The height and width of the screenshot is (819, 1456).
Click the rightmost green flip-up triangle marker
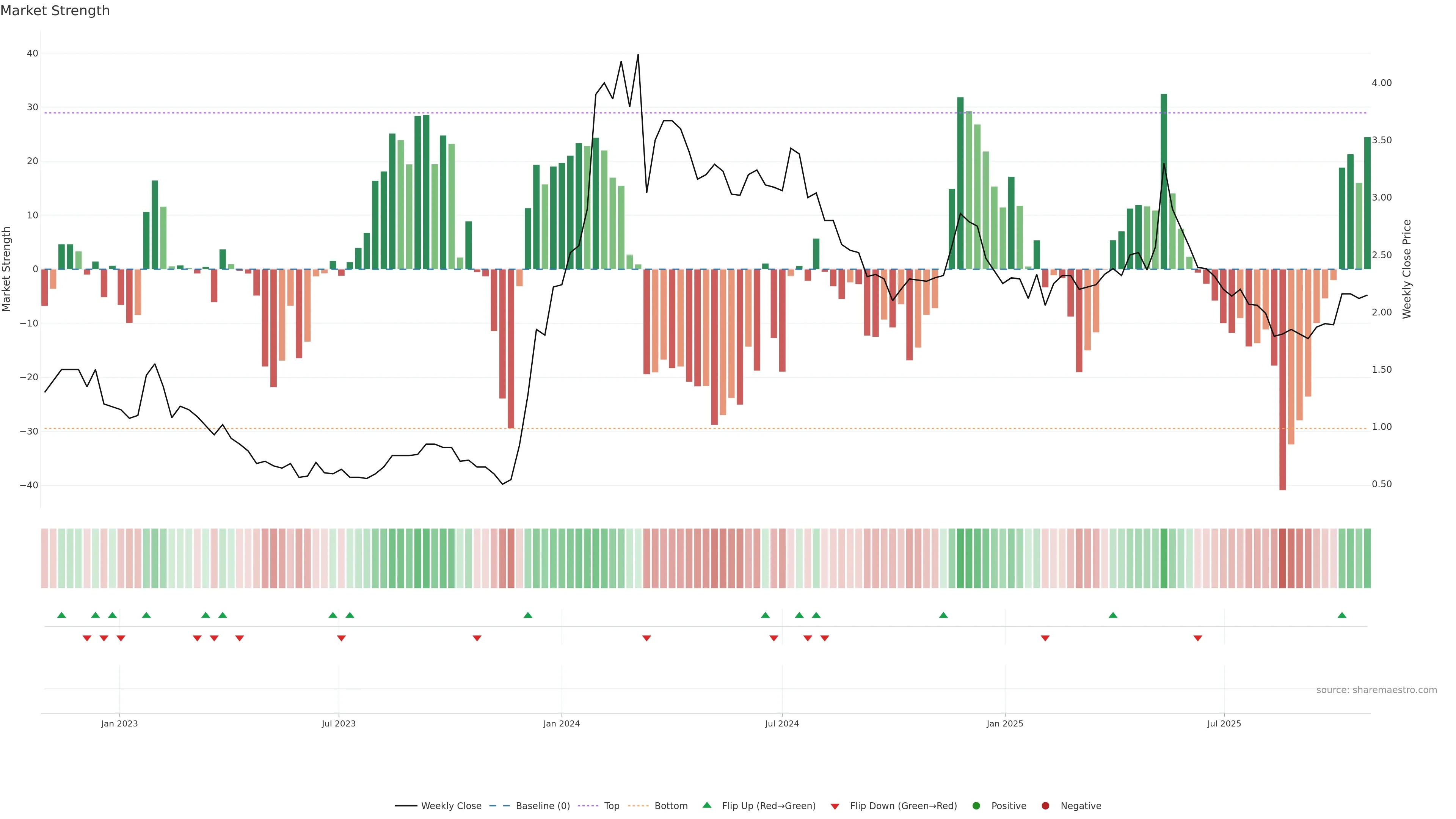(x=1342, y=615)
